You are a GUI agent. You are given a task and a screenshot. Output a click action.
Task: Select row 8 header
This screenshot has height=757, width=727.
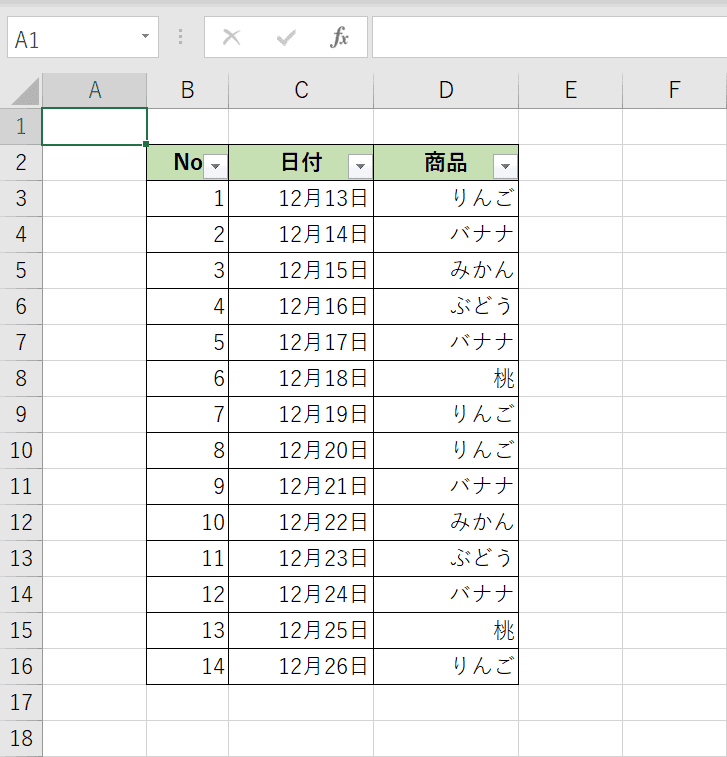(x=21, y=378)
